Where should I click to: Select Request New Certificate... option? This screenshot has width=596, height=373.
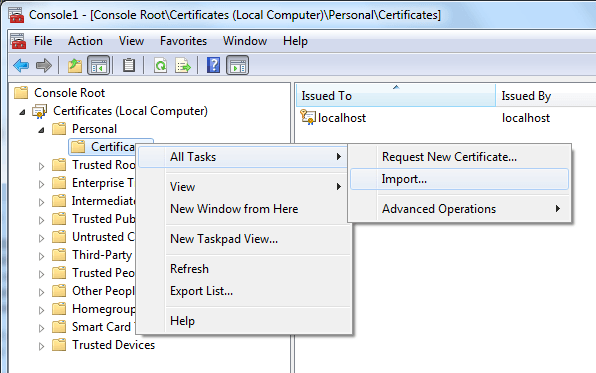pos(459,157)
